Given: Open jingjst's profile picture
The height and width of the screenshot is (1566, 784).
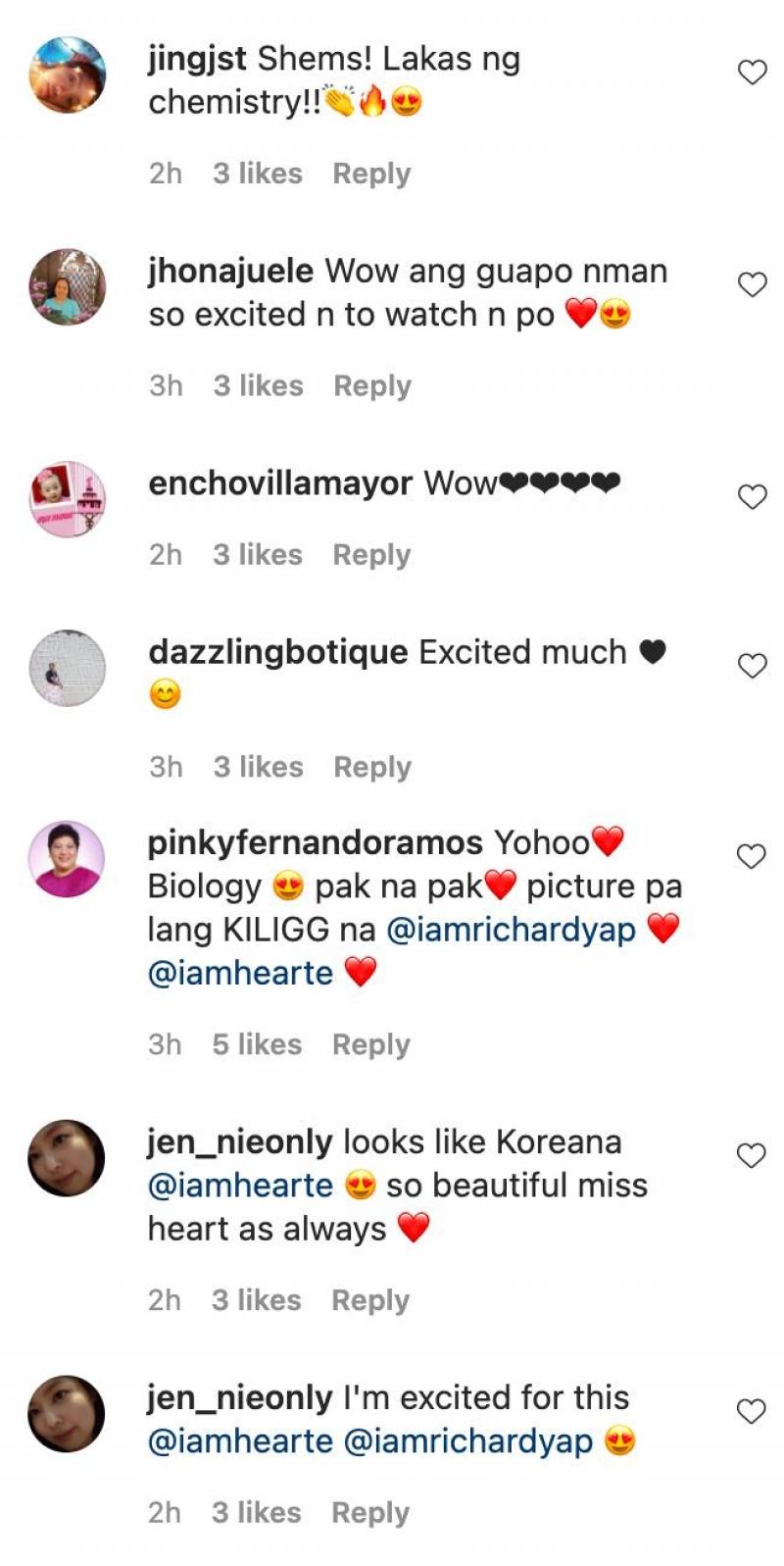Looking at the screenshot, I should click(67, 76).
